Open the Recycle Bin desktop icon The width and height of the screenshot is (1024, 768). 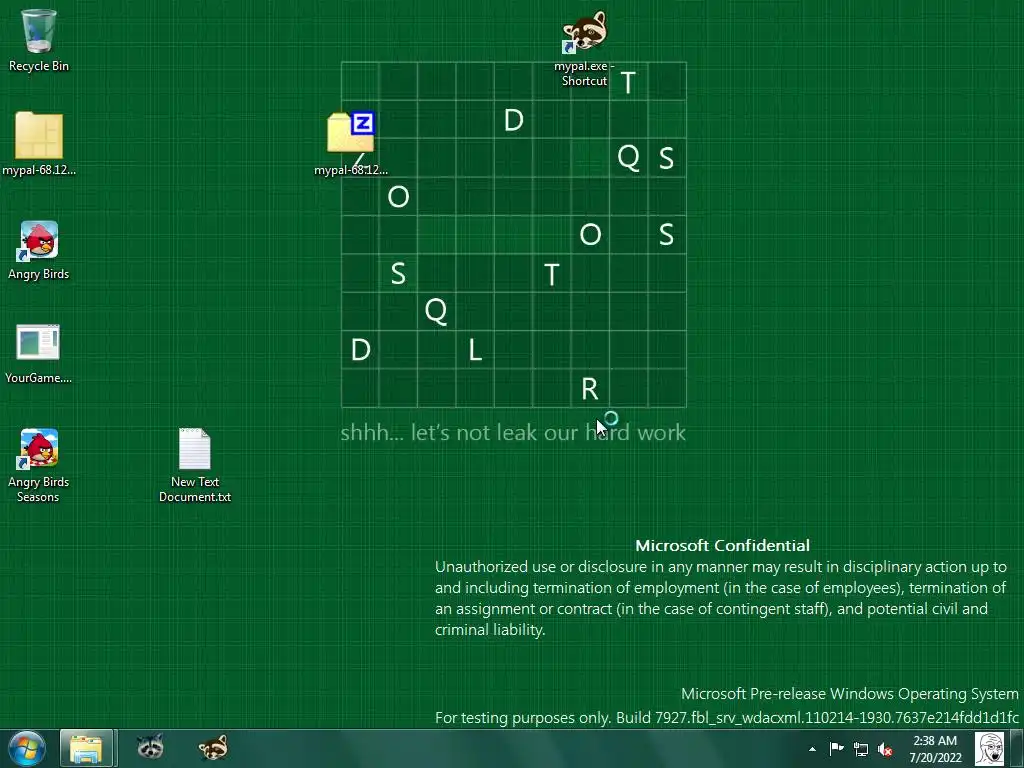pyautogui.click(x=39, y=39)
